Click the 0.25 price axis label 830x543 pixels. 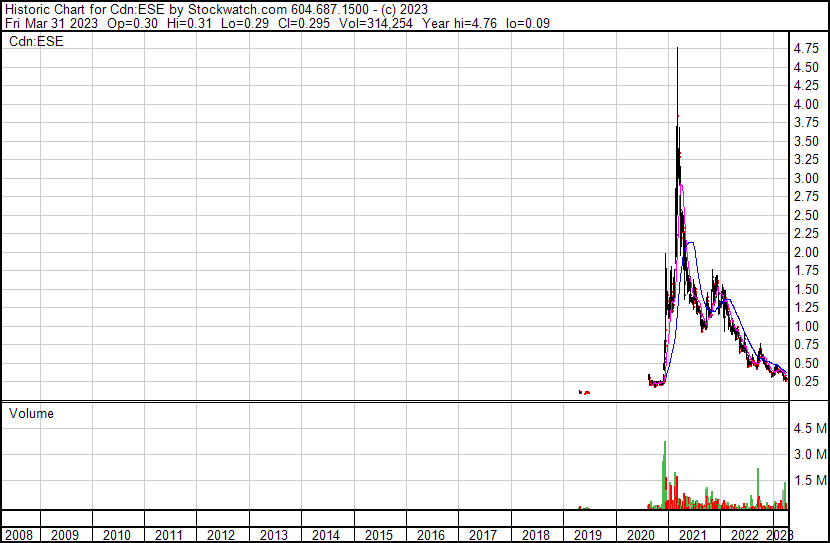pyautogui.click(x=807, y=382)
